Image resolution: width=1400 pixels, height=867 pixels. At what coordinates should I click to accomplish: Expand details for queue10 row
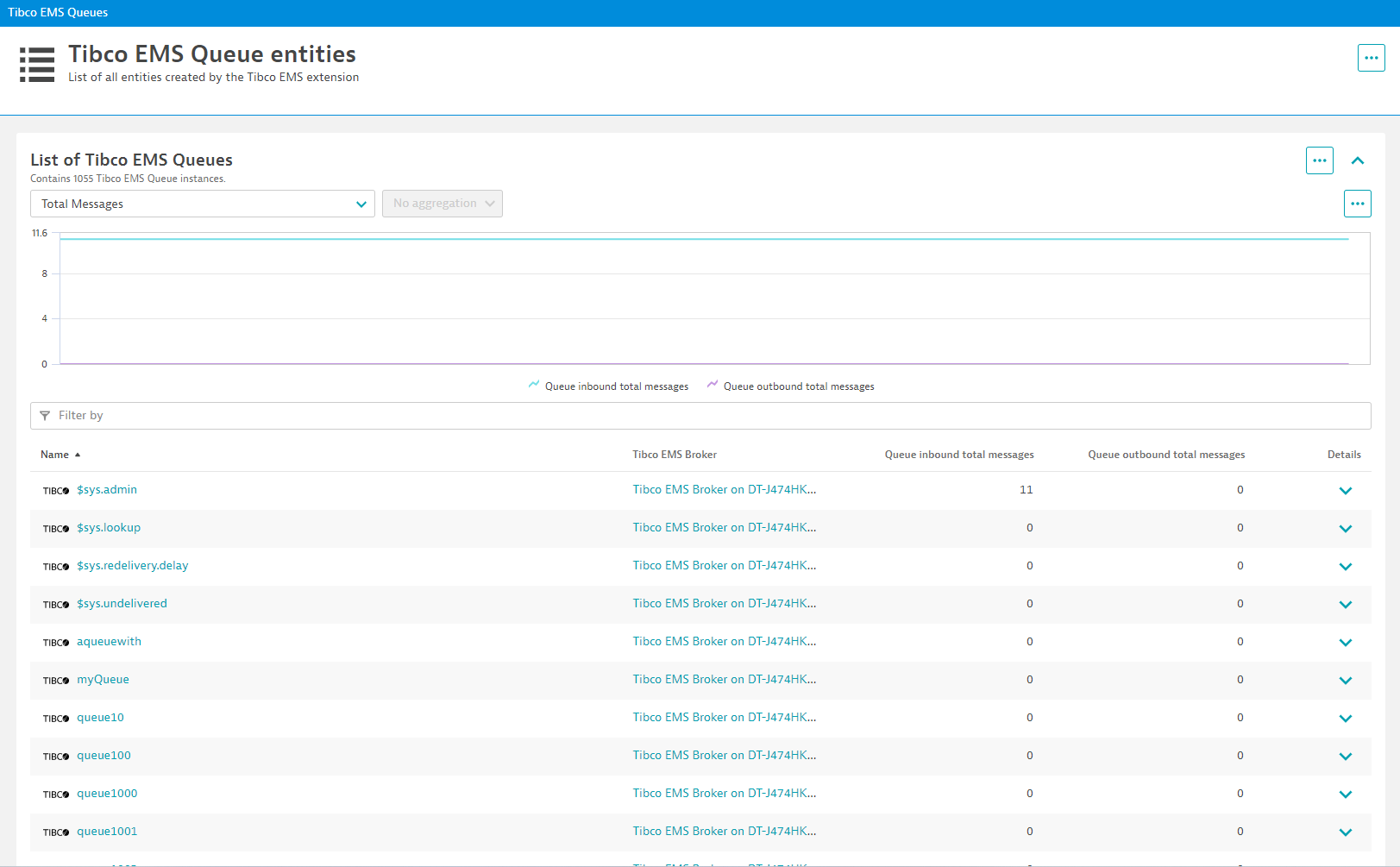[1346, 719]
